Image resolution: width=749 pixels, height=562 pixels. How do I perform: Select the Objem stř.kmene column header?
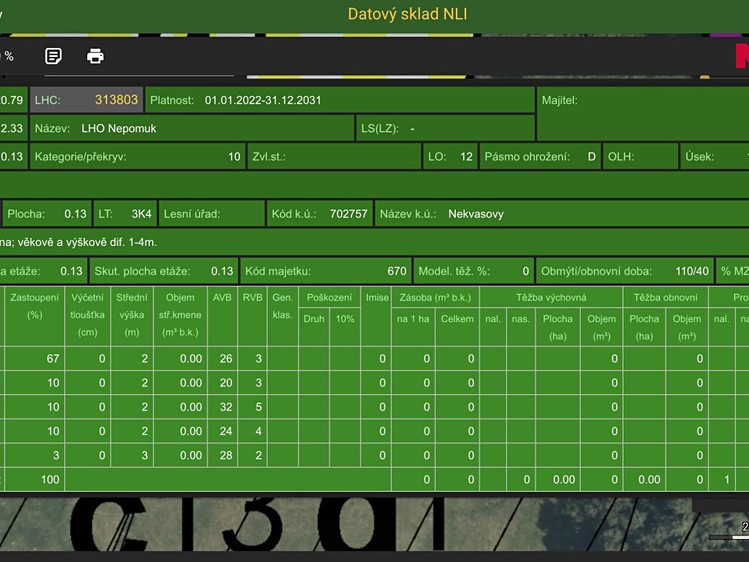[180, 315]
